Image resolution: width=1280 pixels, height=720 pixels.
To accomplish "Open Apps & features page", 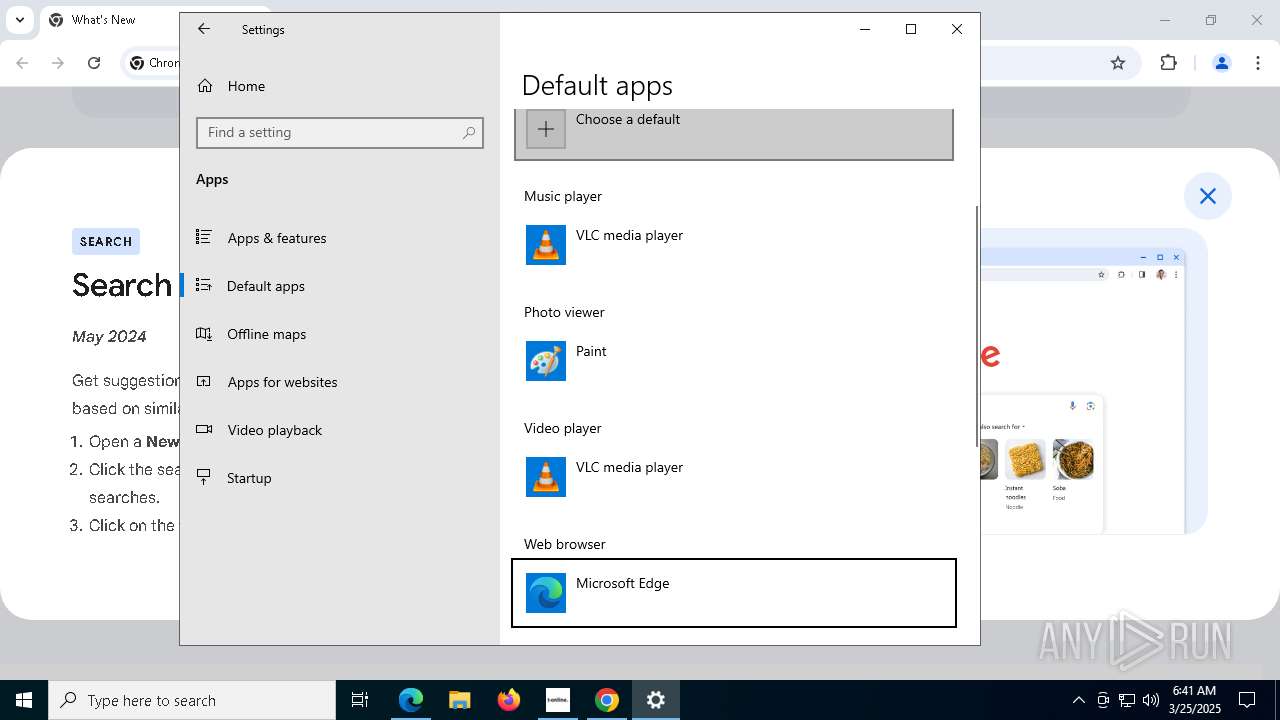I will [339, 238].
